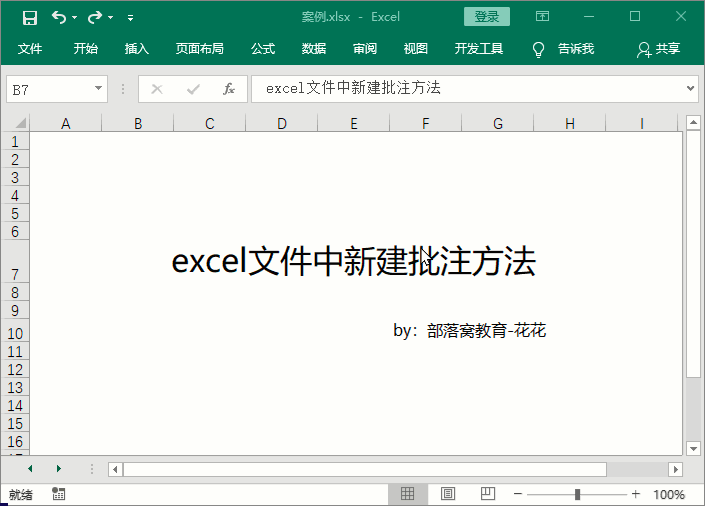Click the zoom slider handle
This screenshot has height=506, width=705.
coord(577,494)
